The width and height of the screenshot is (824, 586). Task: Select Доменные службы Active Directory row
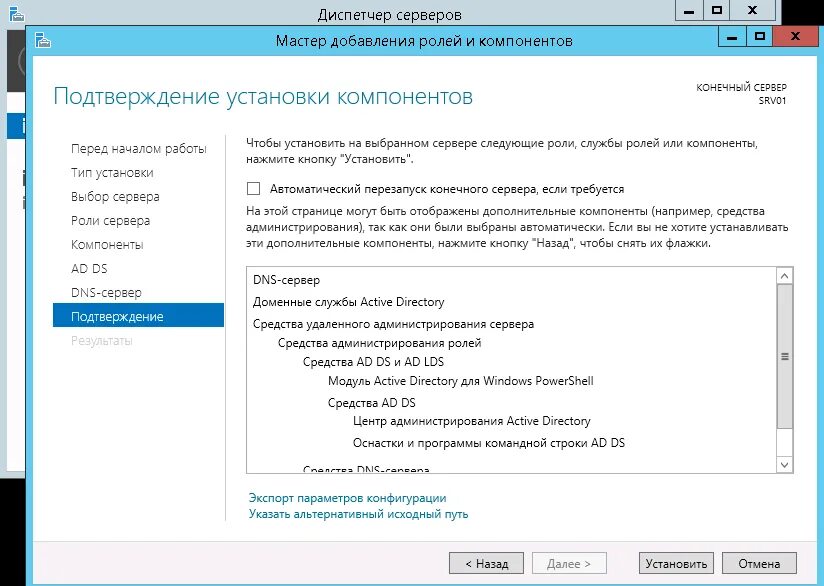click(x=348, y=302)
